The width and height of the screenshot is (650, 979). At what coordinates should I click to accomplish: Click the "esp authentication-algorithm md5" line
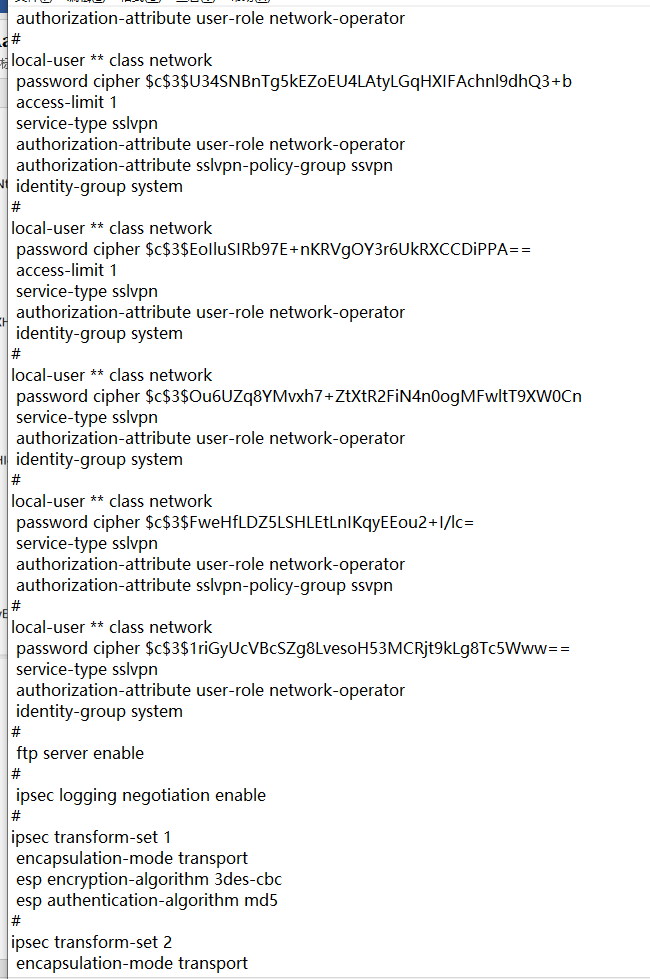(x=147, y=900)
